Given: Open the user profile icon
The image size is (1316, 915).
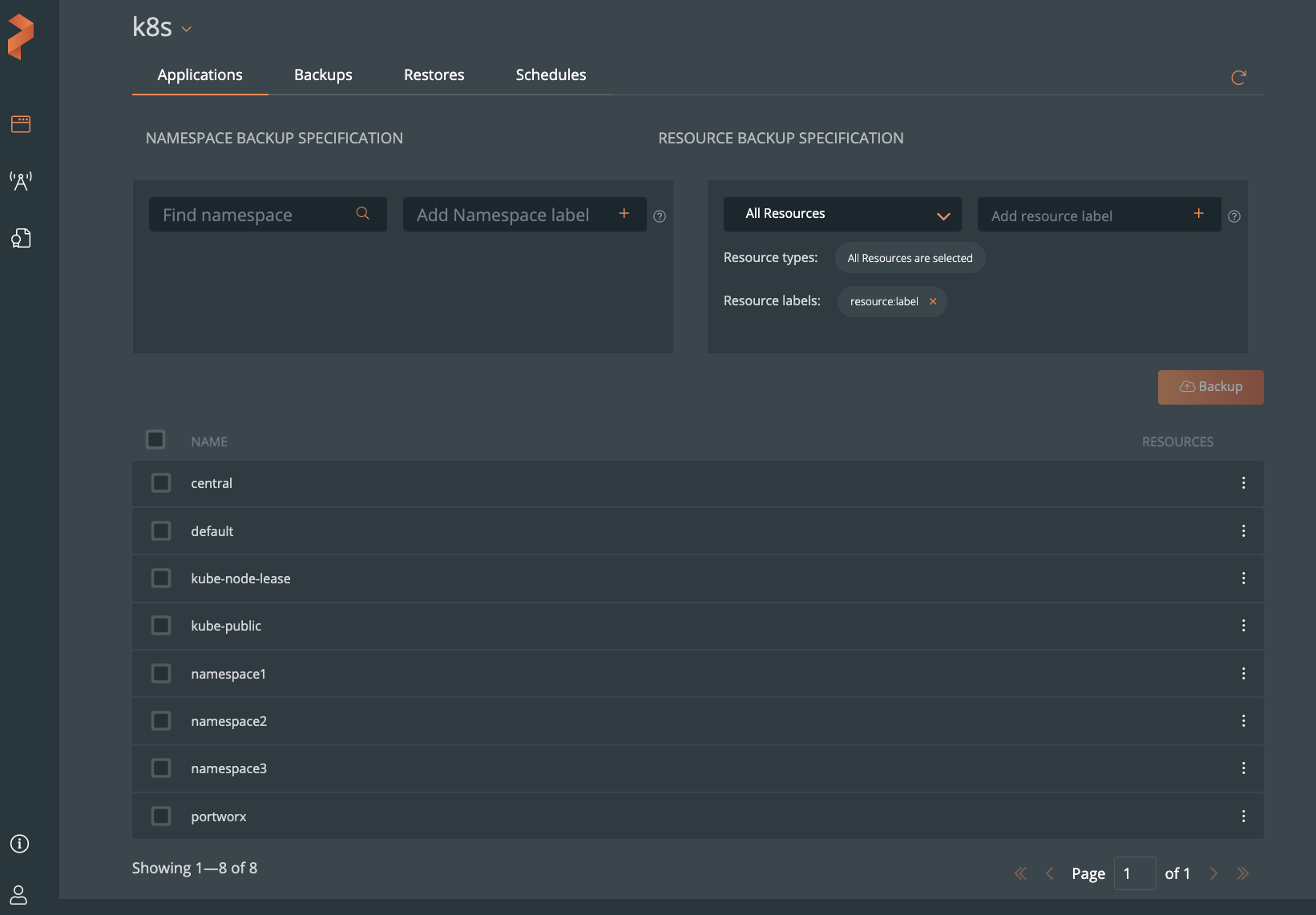Looking at the screenshot, I should [19, 894].
